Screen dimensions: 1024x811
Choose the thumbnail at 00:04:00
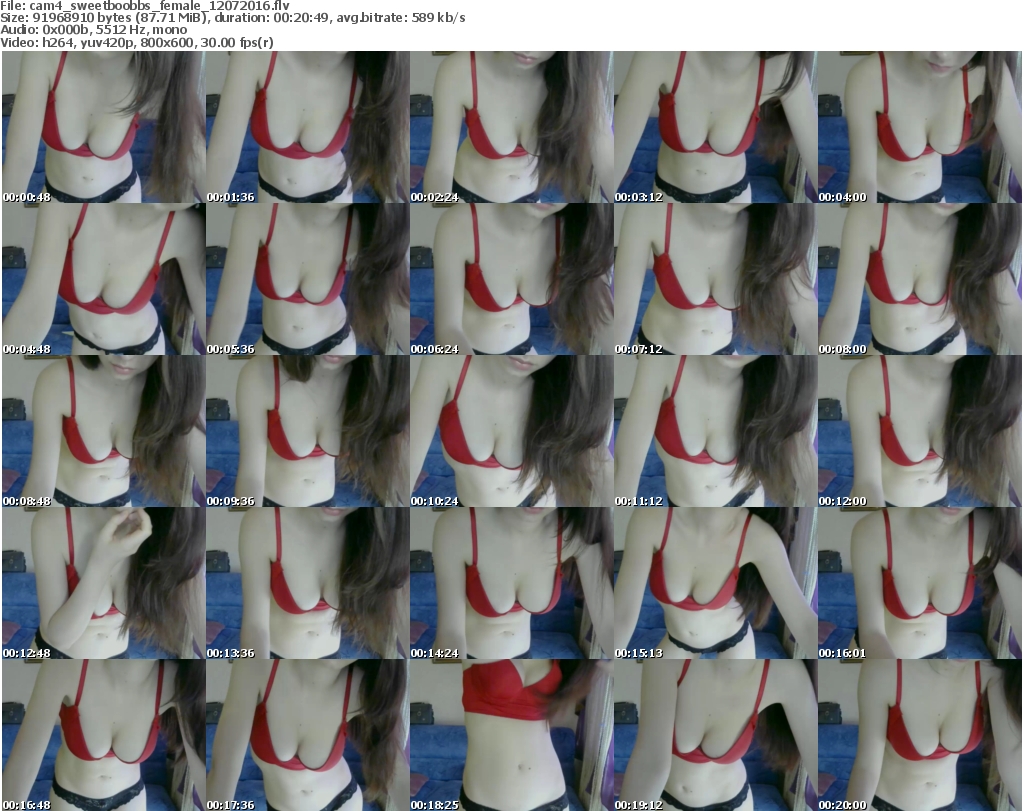click(920, 127)
